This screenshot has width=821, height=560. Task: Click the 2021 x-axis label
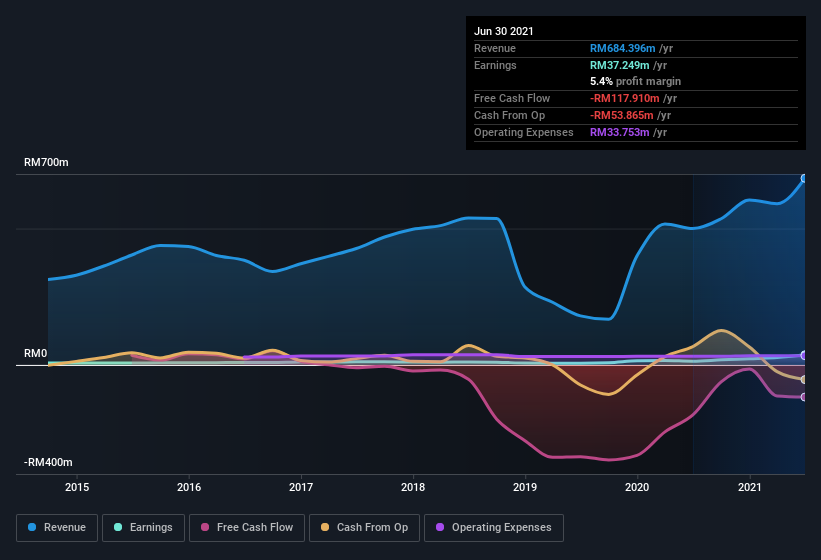(750, 487)
